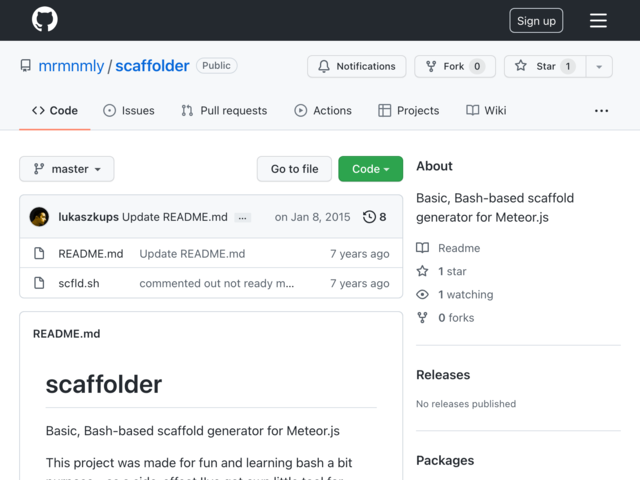Open lukaszkups author link

pyautogui.click(x=89, y=217)
